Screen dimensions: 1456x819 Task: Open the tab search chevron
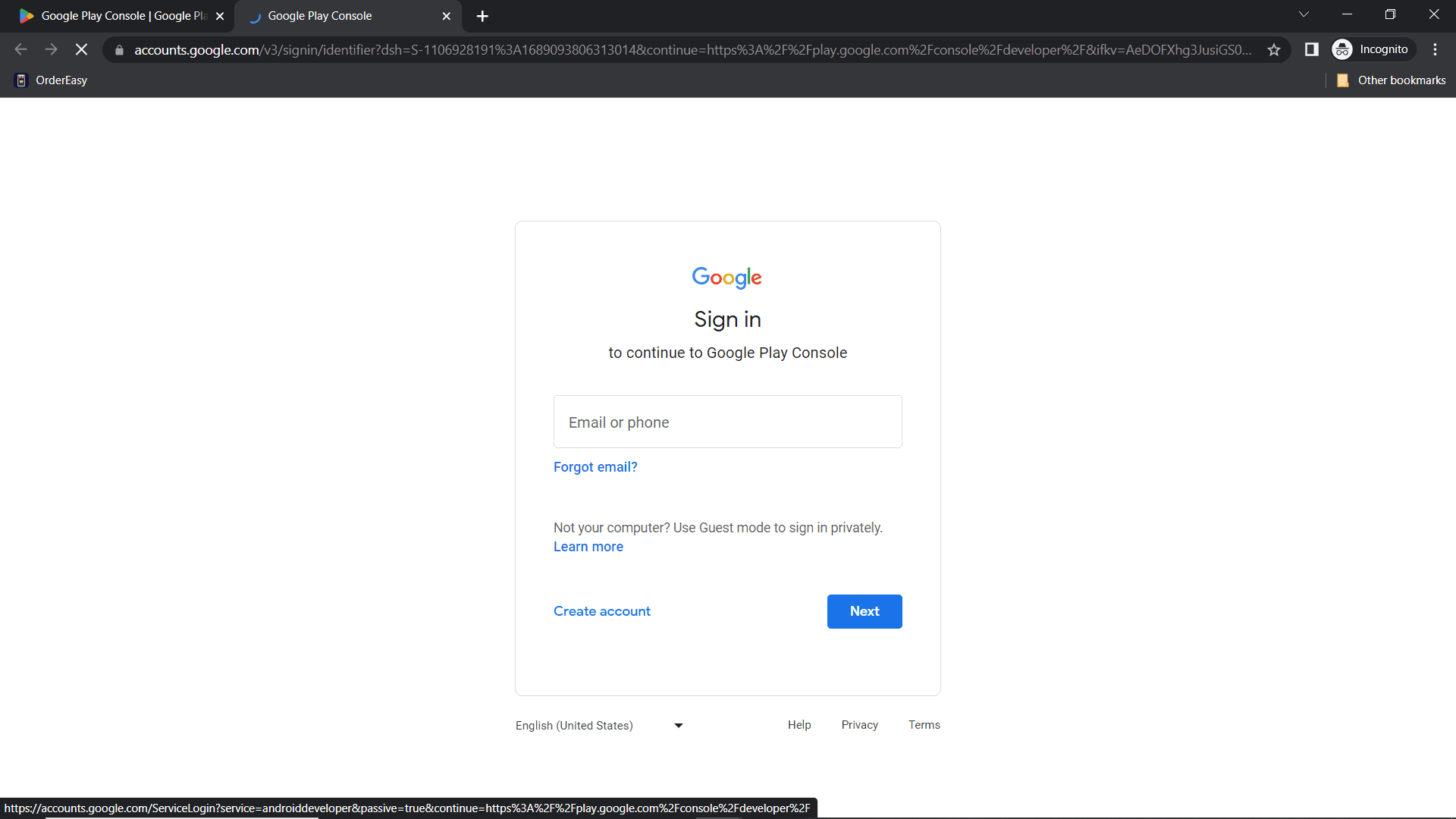click(x=1304, y=14)
